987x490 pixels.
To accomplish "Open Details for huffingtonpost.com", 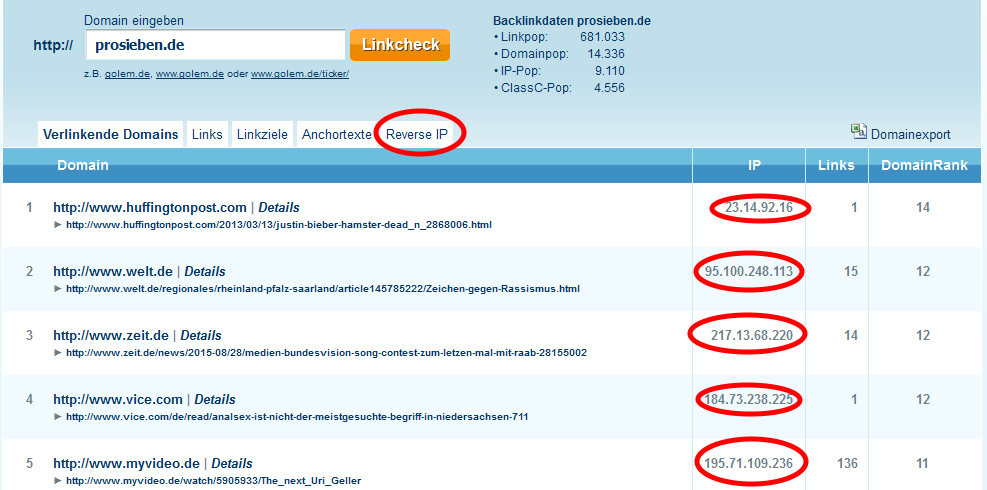I will click(279, 207).
